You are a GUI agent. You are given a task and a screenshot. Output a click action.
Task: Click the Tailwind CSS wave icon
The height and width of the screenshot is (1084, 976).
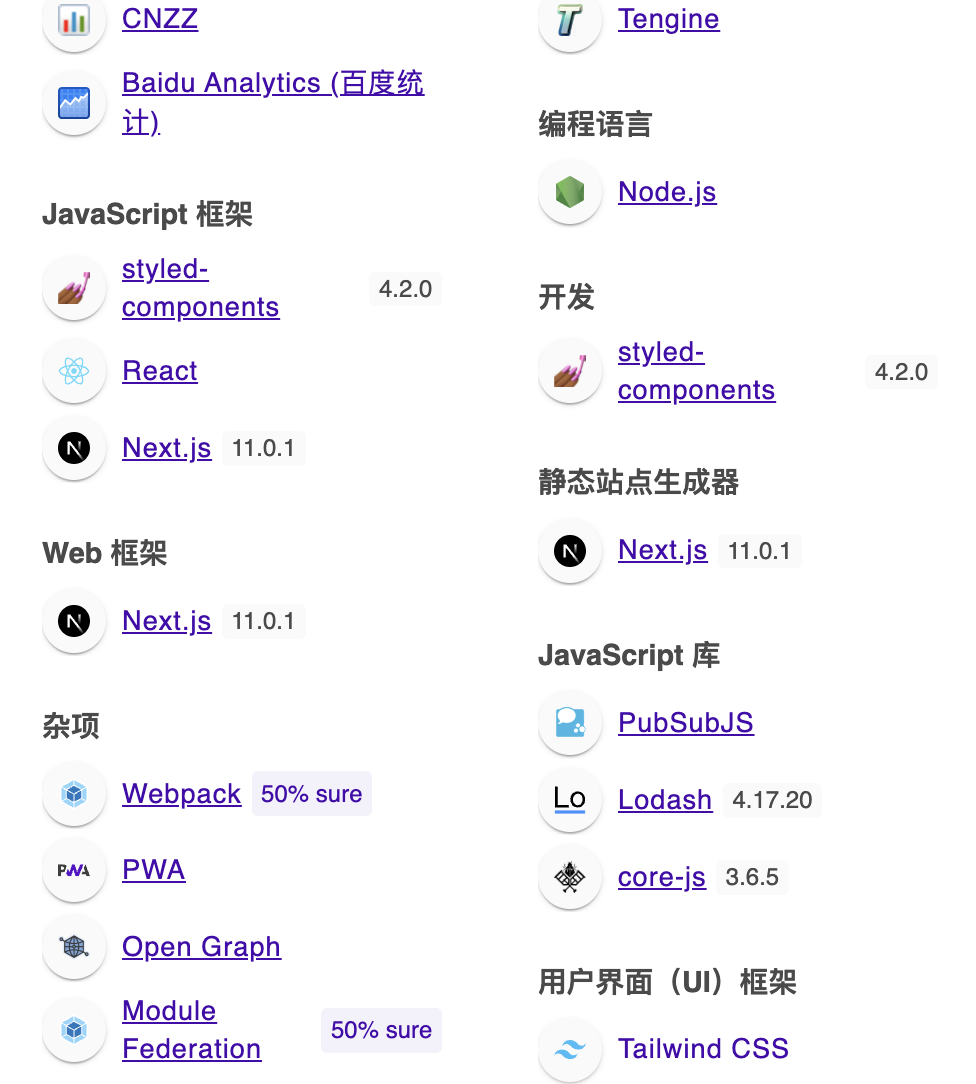(x=570, y=1049)
